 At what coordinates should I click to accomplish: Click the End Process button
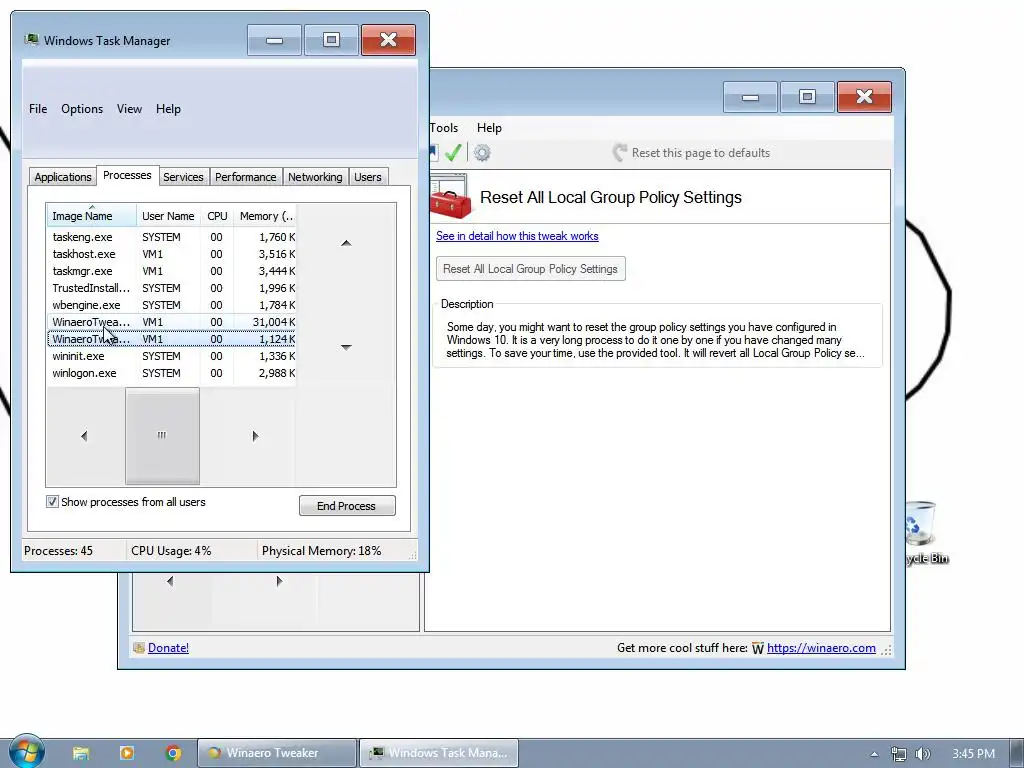coord(347,505)
